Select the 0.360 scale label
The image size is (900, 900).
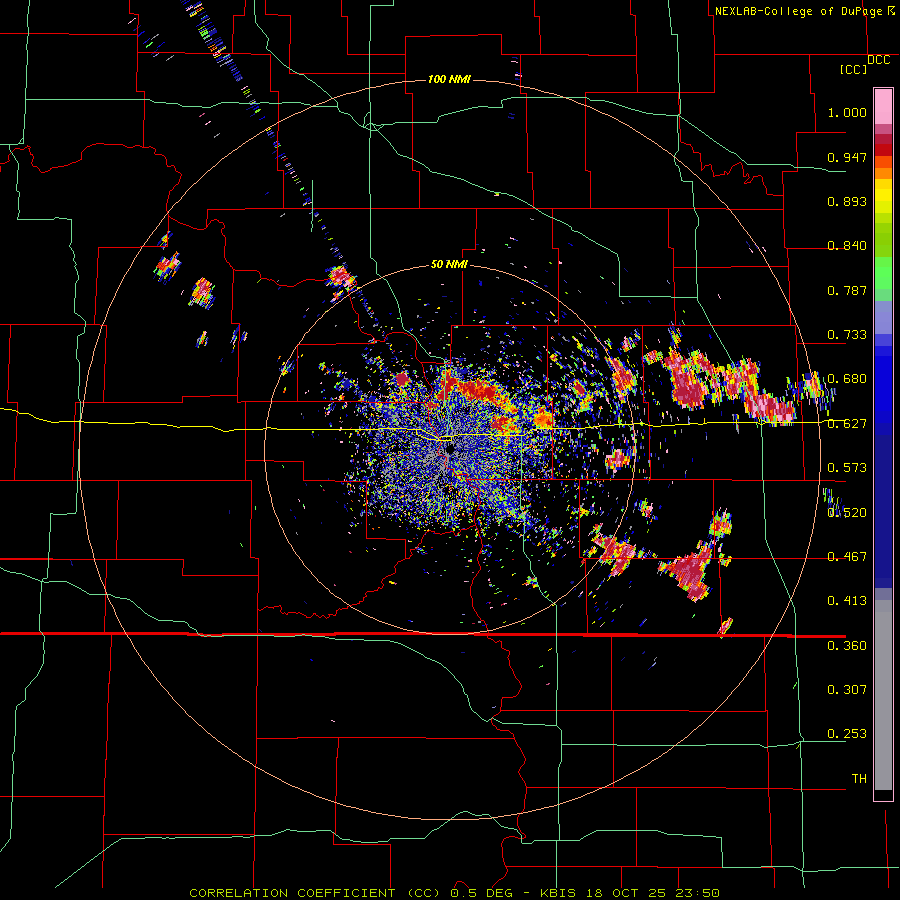[847, 646]
